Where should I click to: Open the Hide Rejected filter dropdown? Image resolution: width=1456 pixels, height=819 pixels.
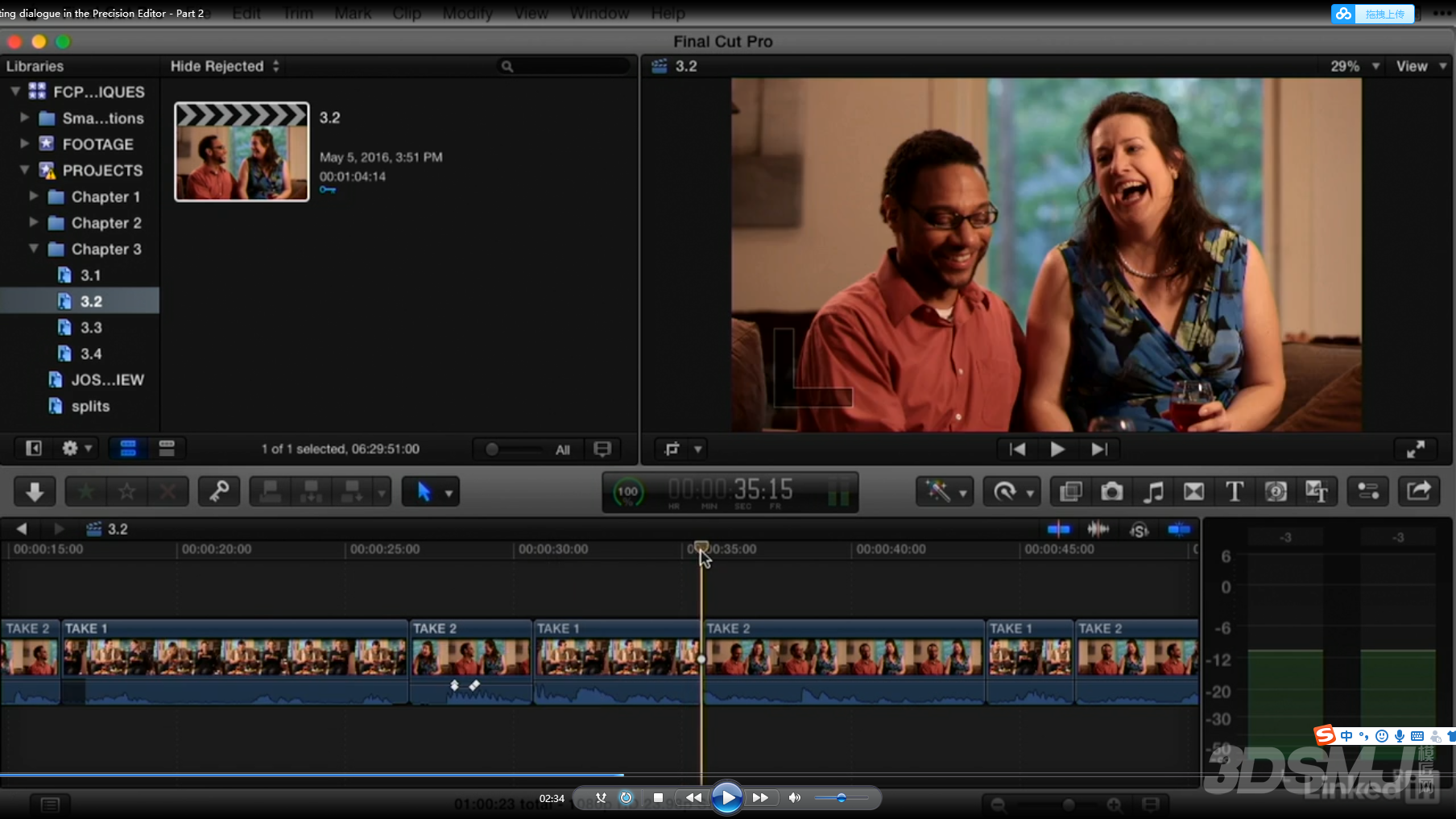[x=225, y=66]
